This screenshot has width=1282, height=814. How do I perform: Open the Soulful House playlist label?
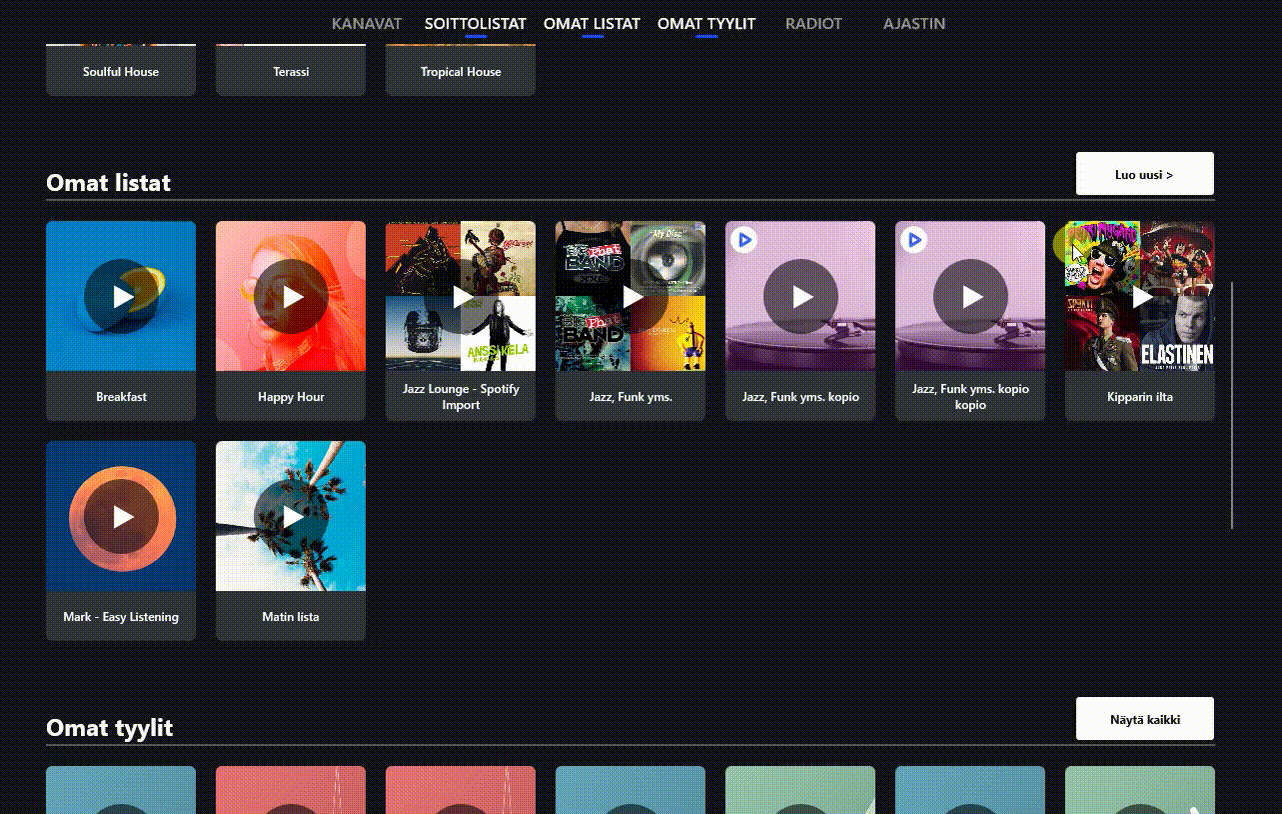(x=121, y=72)
